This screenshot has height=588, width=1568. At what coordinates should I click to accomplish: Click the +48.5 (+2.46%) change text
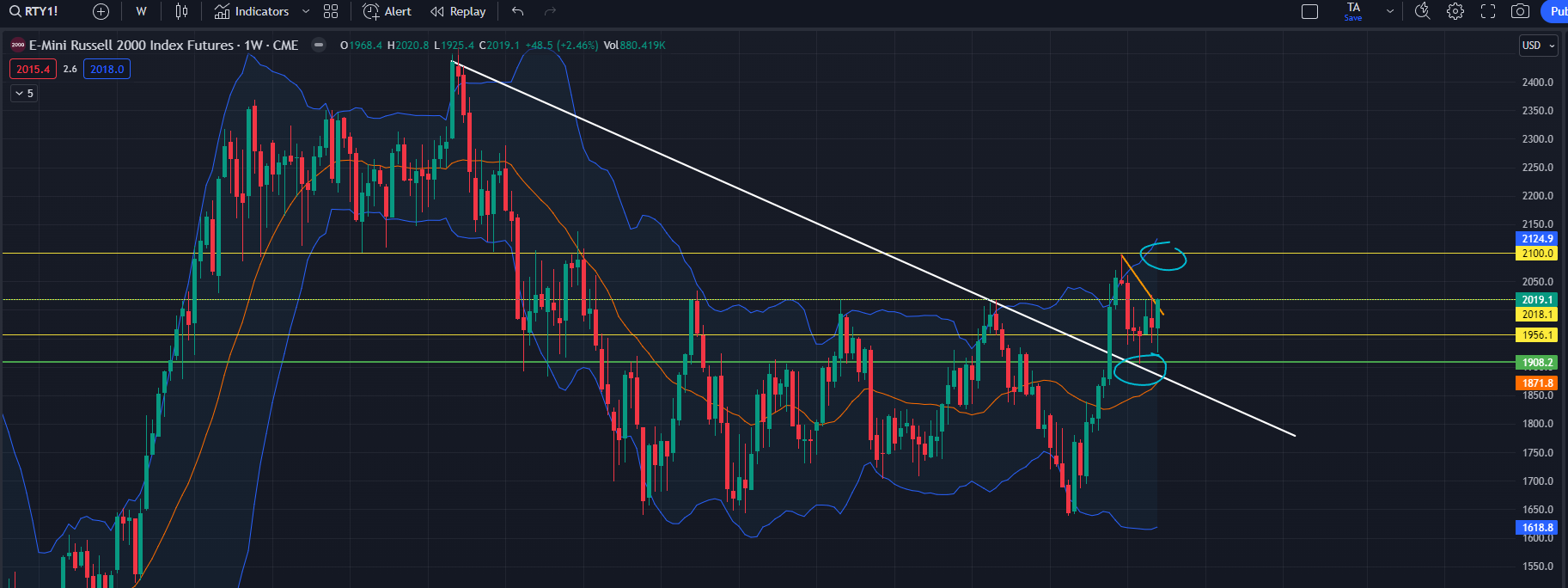561,46
